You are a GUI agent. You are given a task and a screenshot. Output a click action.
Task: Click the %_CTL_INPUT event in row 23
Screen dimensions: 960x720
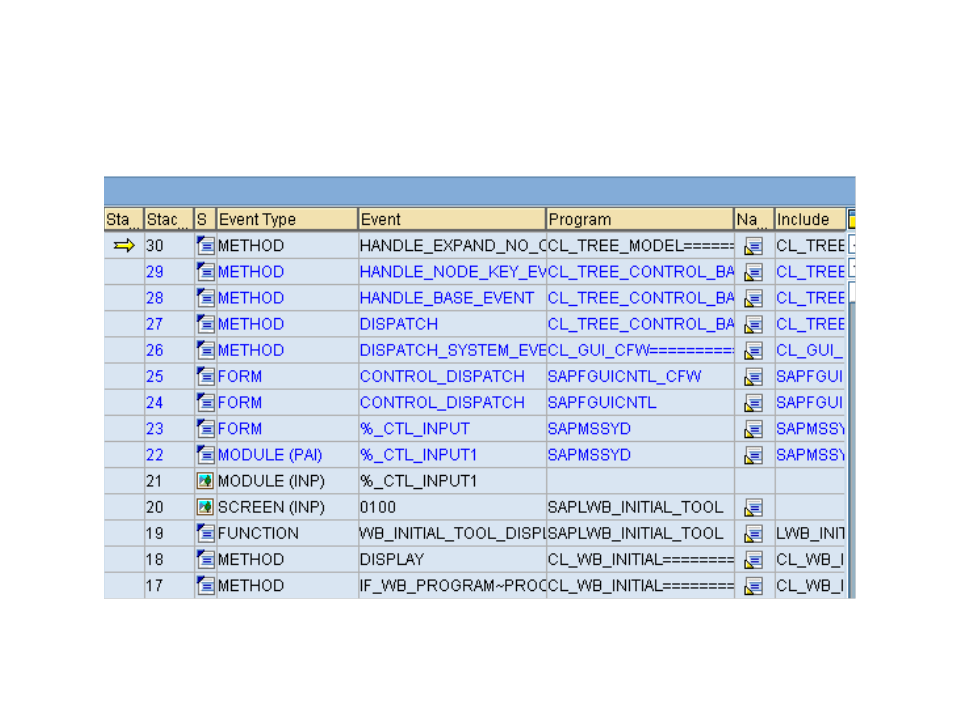[414, 428]
